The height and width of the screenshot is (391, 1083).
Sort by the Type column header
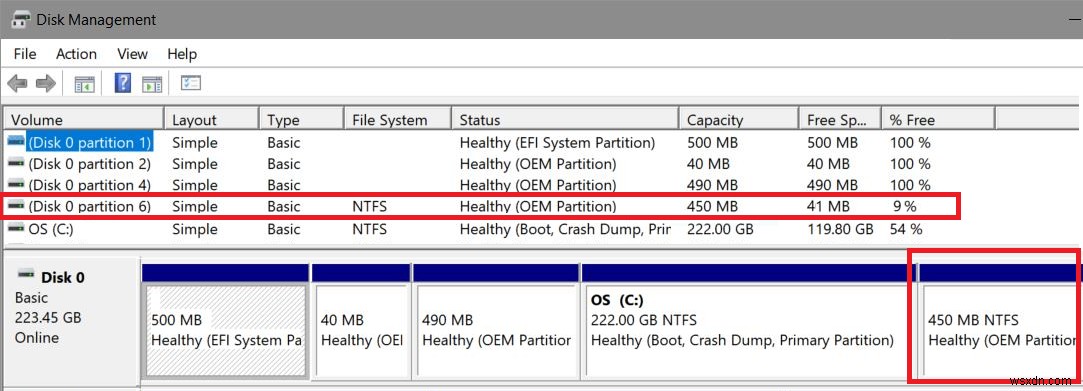301,120
